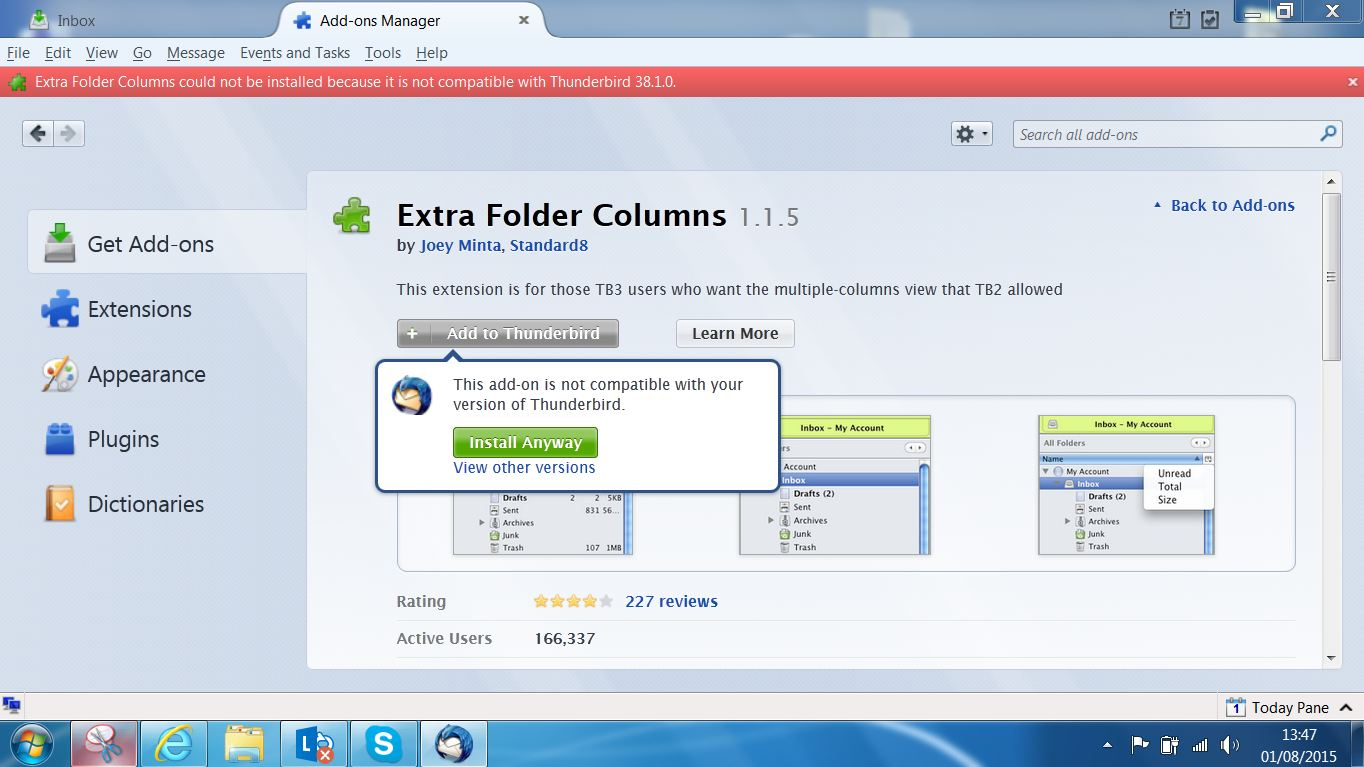1364x767 pixels.
Task: Click the add-on page scrollbar down arrow
Action: 1331,658
